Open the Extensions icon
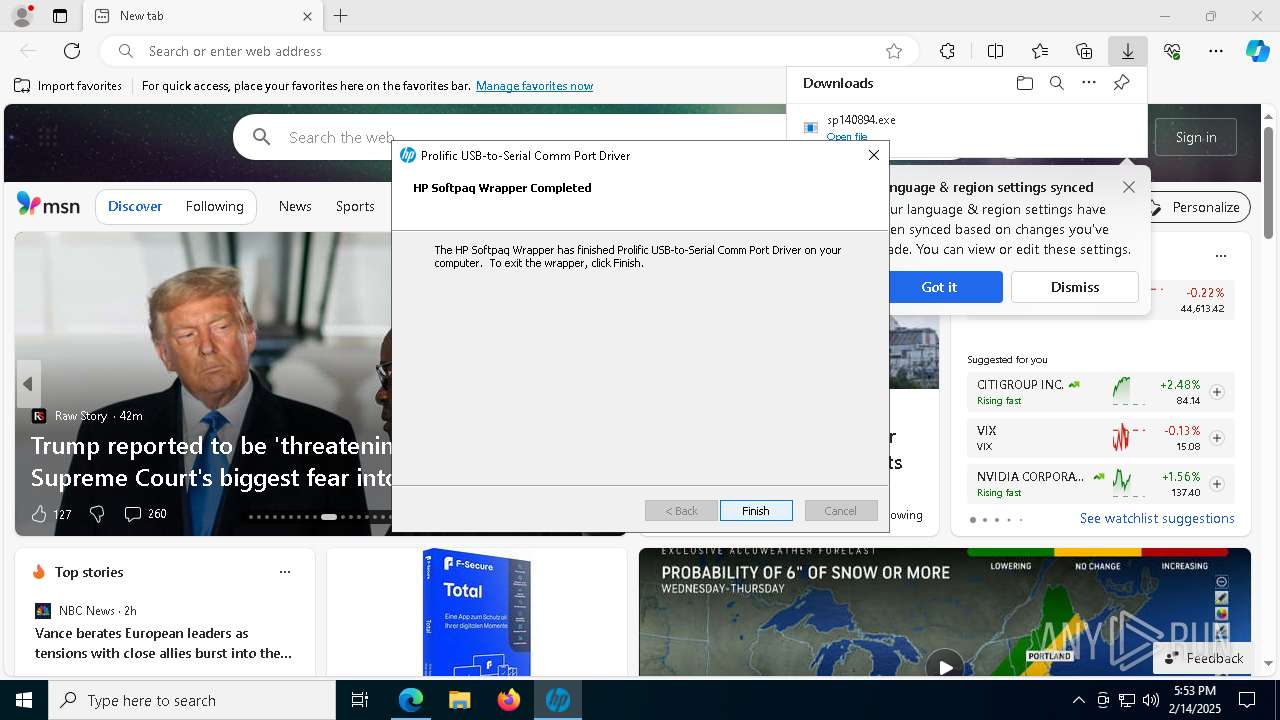The image size is (1280, 720). pos(947,51)
